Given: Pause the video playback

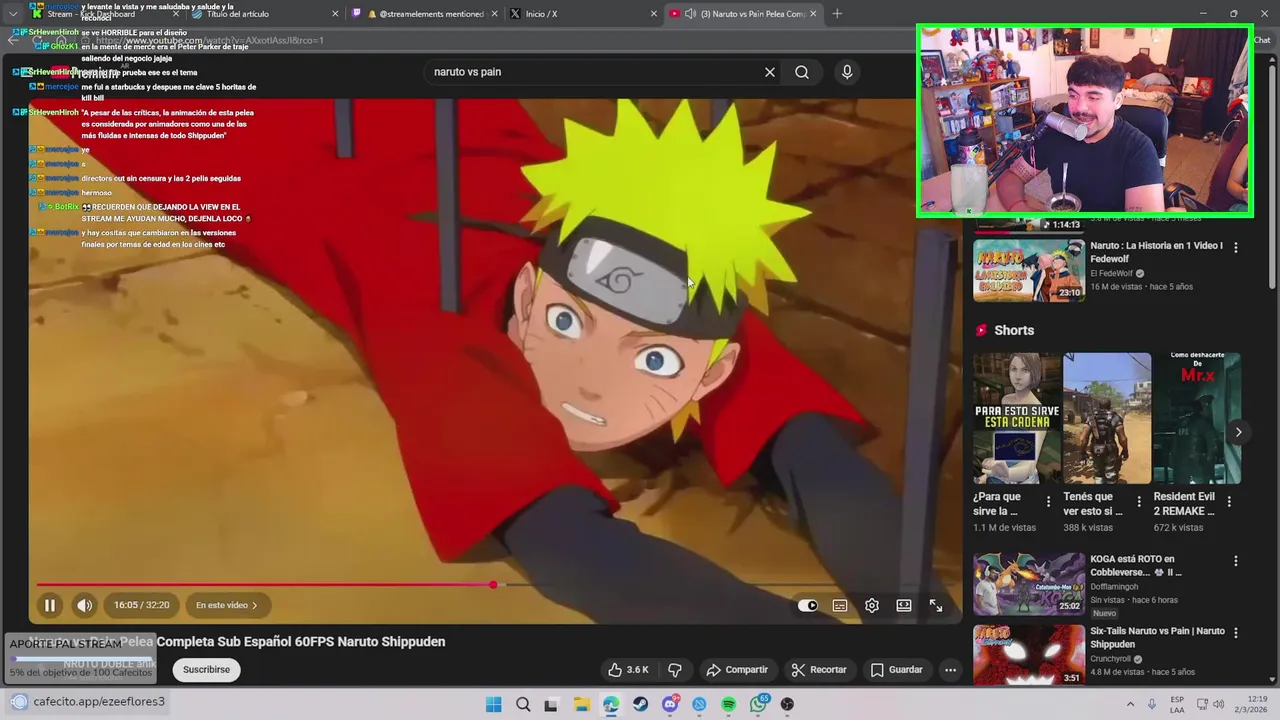Looking at the screenshot, I should (x=49, y=605).
